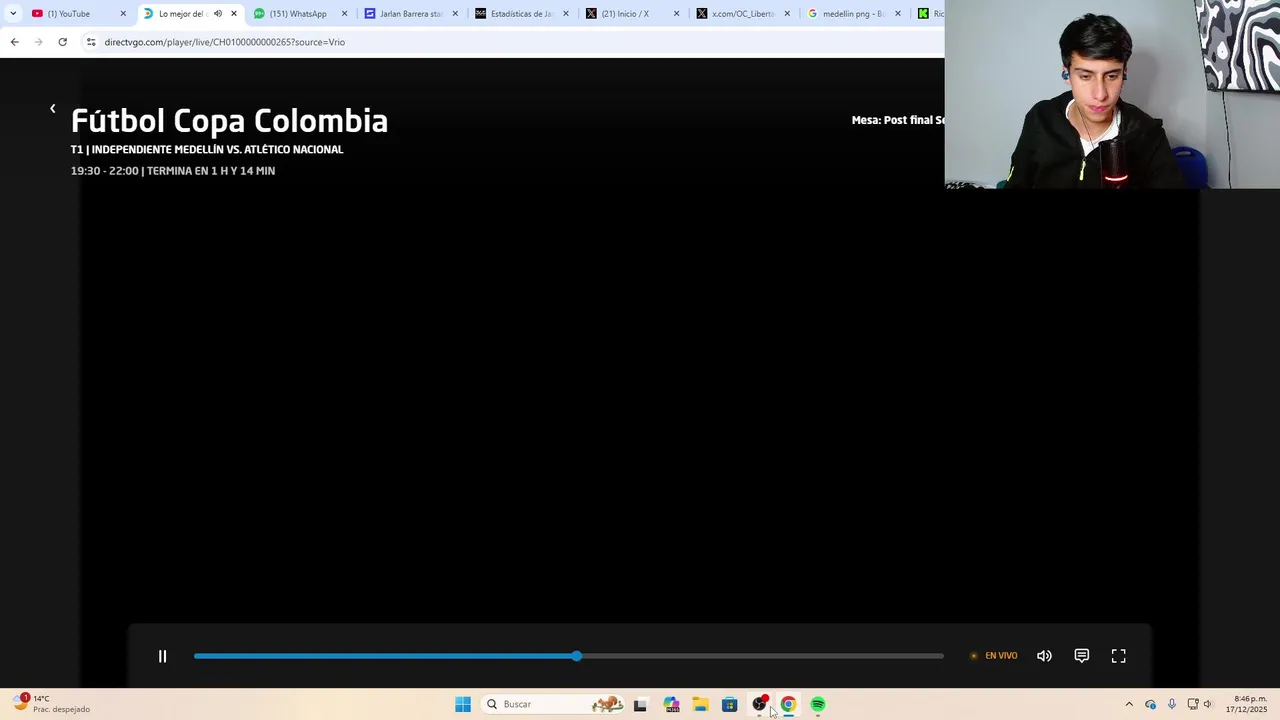This screenshot has height=720, width=1280.
Task: Click the OneDrive cloud tray icon
Action: [1150, 704]
